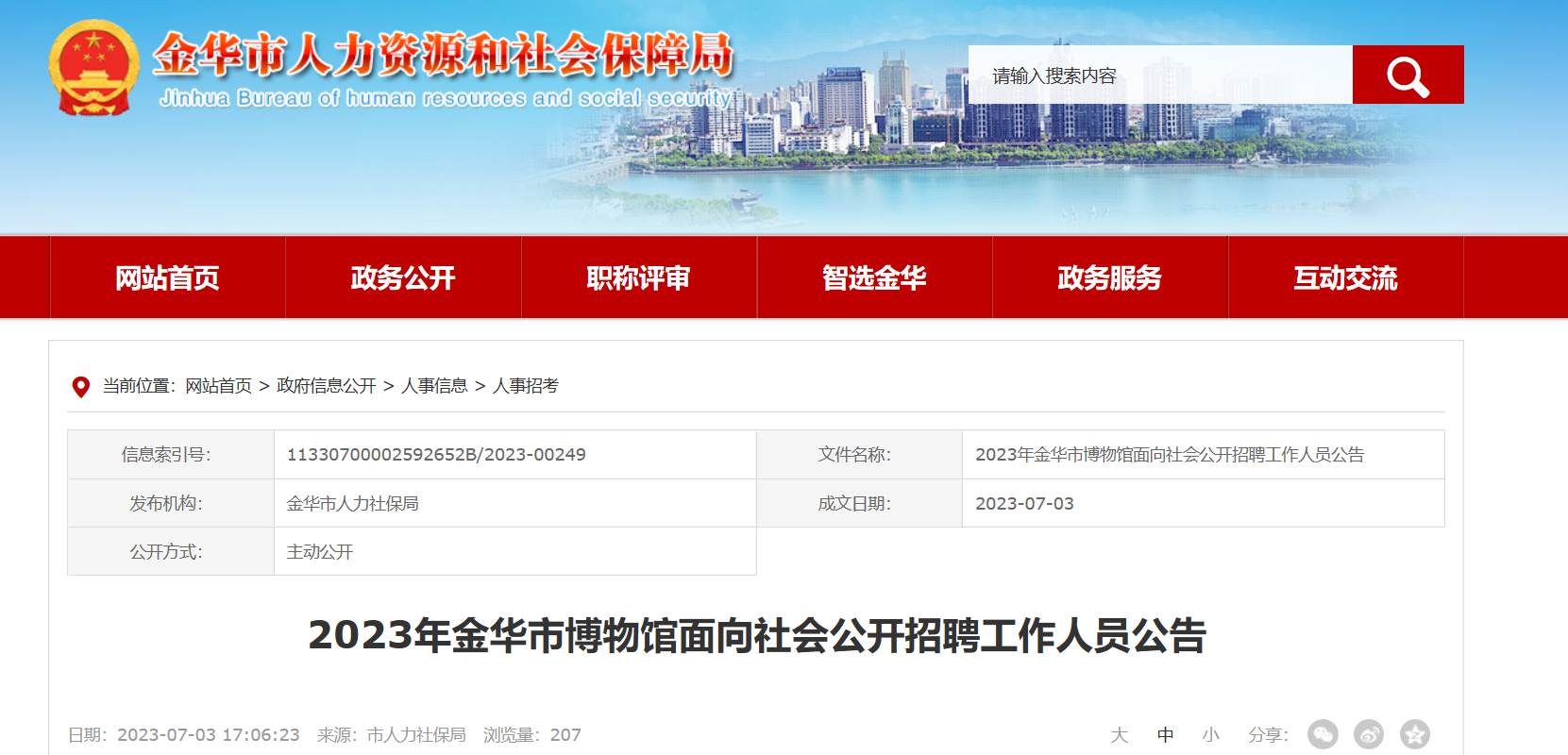Go to 网站首页 in the breadcrumb
Viewport: 1568px width, 755px height.
[x=218, y=386]
